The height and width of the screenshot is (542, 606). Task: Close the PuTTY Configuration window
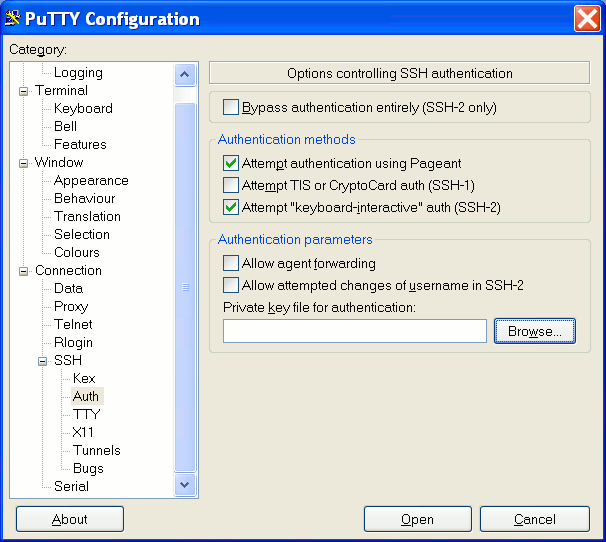[587, 19]
